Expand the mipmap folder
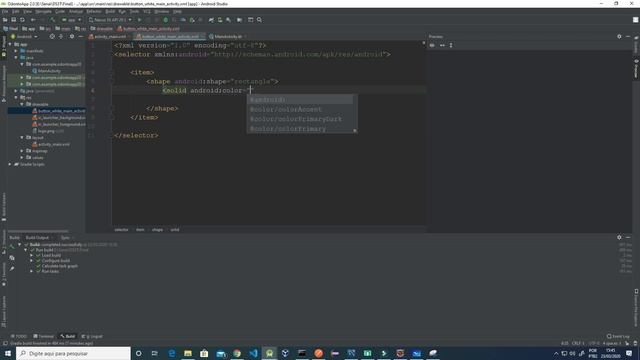This screenshot has width=640, height=360. point(22,151)
